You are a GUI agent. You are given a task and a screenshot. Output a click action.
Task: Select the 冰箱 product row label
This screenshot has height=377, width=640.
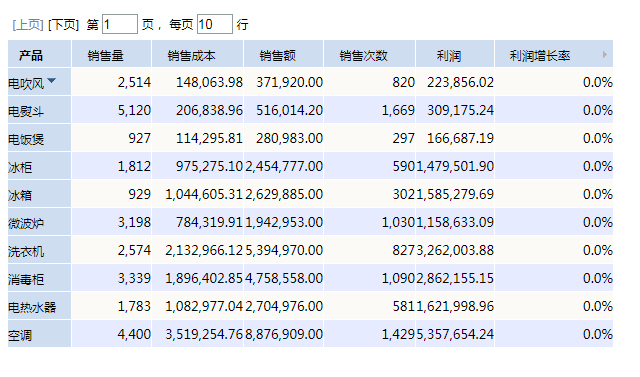tap(20, 195)
